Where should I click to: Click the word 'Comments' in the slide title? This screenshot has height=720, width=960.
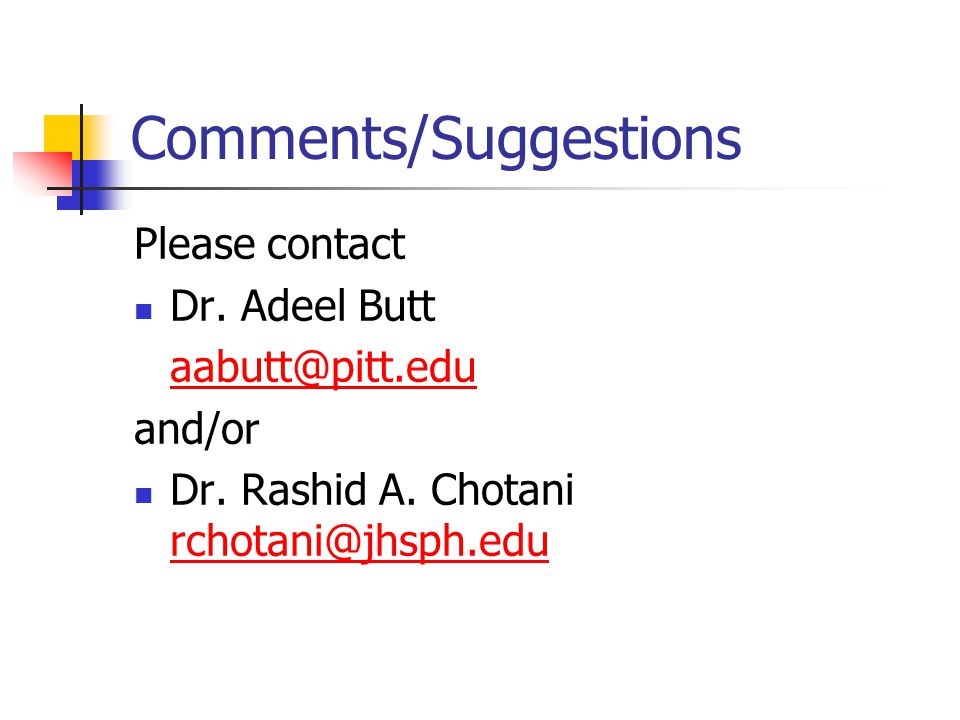click(269, 139)
